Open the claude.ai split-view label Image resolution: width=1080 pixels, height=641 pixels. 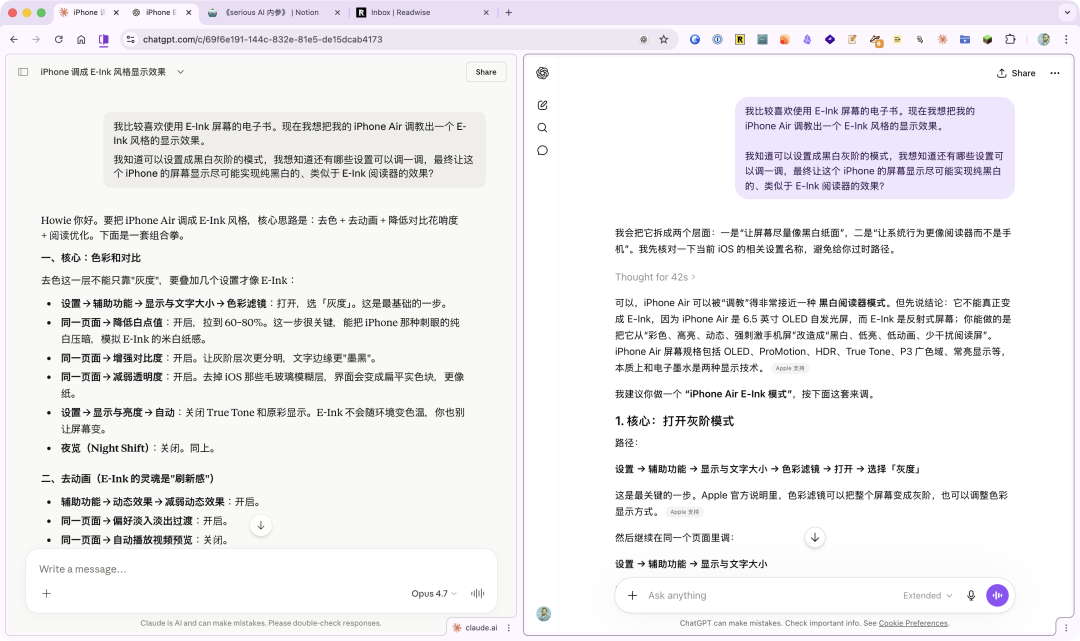(x=475, y=627)
